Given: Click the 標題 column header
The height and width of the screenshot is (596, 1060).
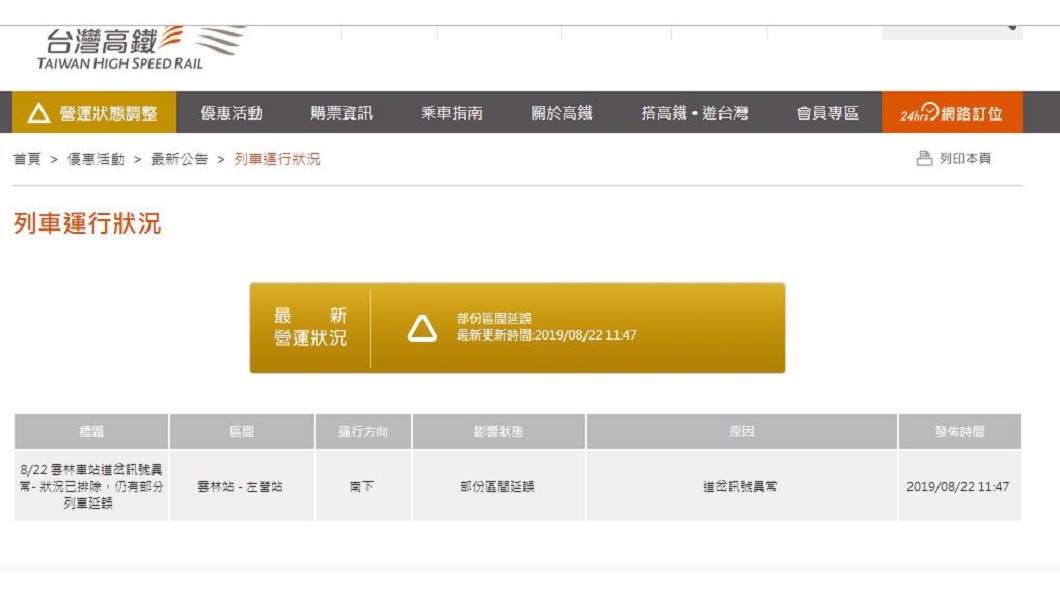Looking at the screenshot, I should [x=91, y=432].
